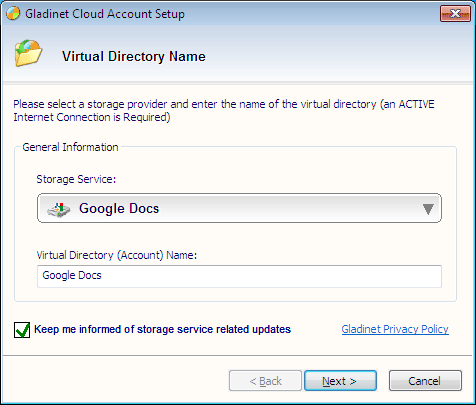This screenshot has height=405, width=476.
Task: Click the Storage Service dropdown arrow
Action: [428, 209]
